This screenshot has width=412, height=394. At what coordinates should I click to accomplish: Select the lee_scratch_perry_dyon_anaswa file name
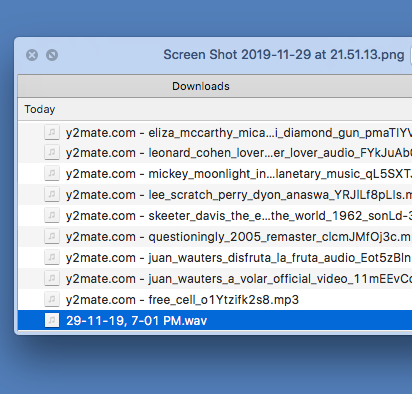pyautogui.click(x=239, y=195)
